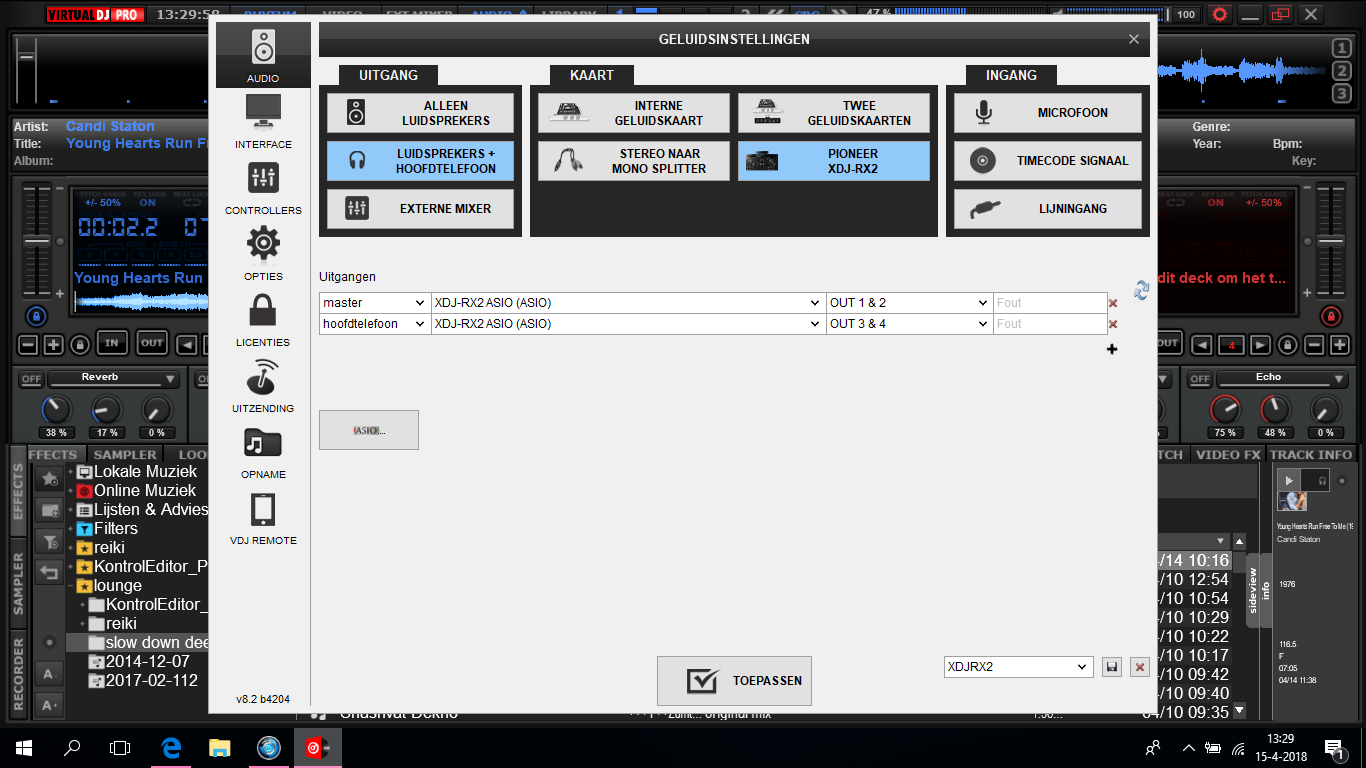Viewport: 1366px width, 768px height.
Task: Toggle Reverb effect OFF button
Action: tap(32, 379)
